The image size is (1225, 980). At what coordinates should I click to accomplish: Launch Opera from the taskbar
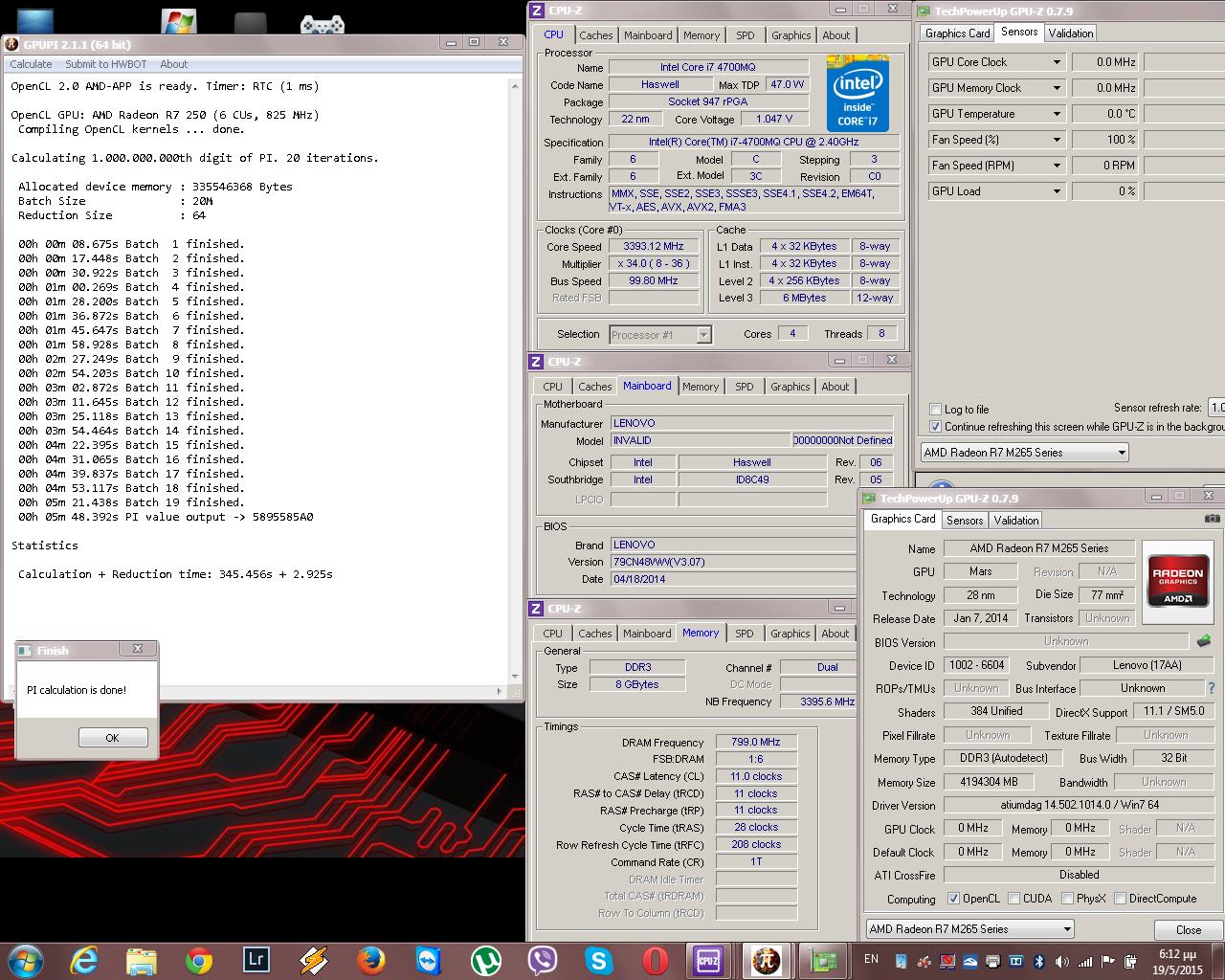click(657, 960)
